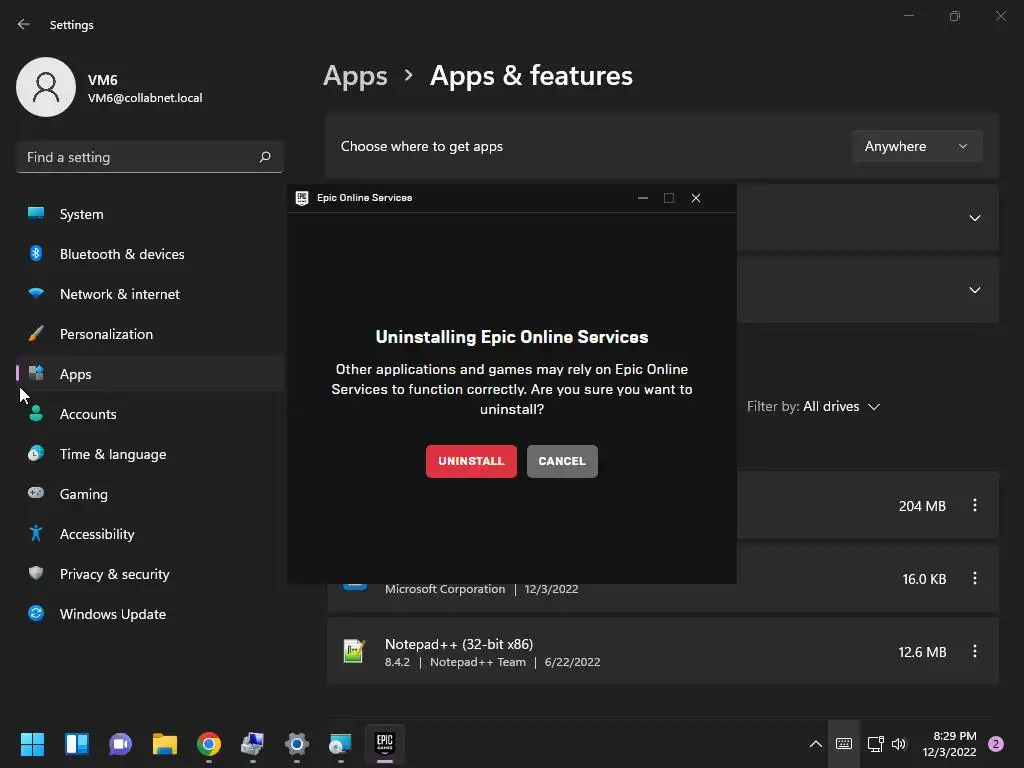Click the Epic Online Services title bar icon
Screen dimensions: 1024x768
point(302,198)
